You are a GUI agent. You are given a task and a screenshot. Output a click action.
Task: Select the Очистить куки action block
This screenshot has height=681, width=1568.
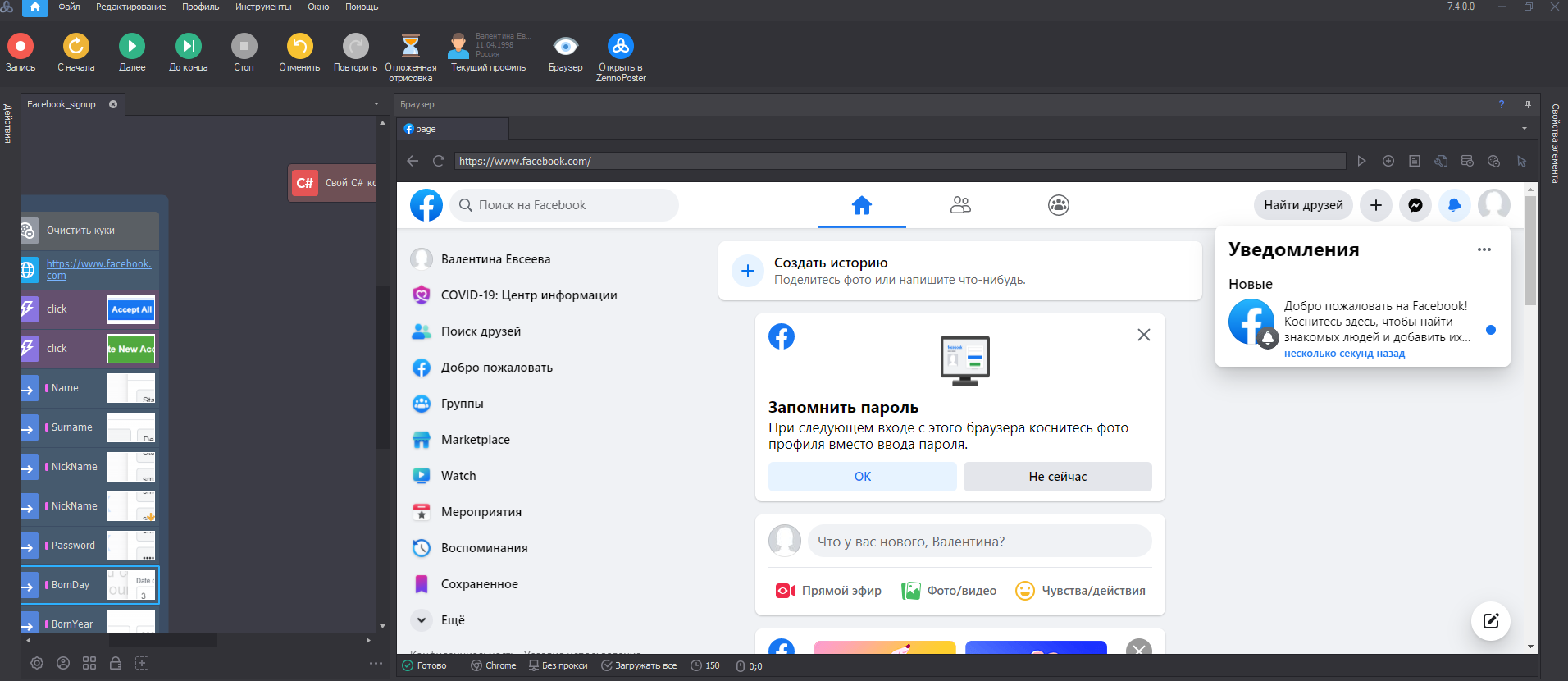(90, 231)
